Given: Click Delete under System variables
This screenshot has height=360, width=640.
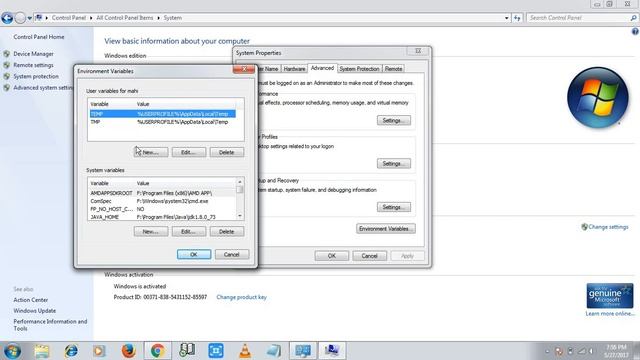Looking at the screenshot, I should tap(227, 231).
